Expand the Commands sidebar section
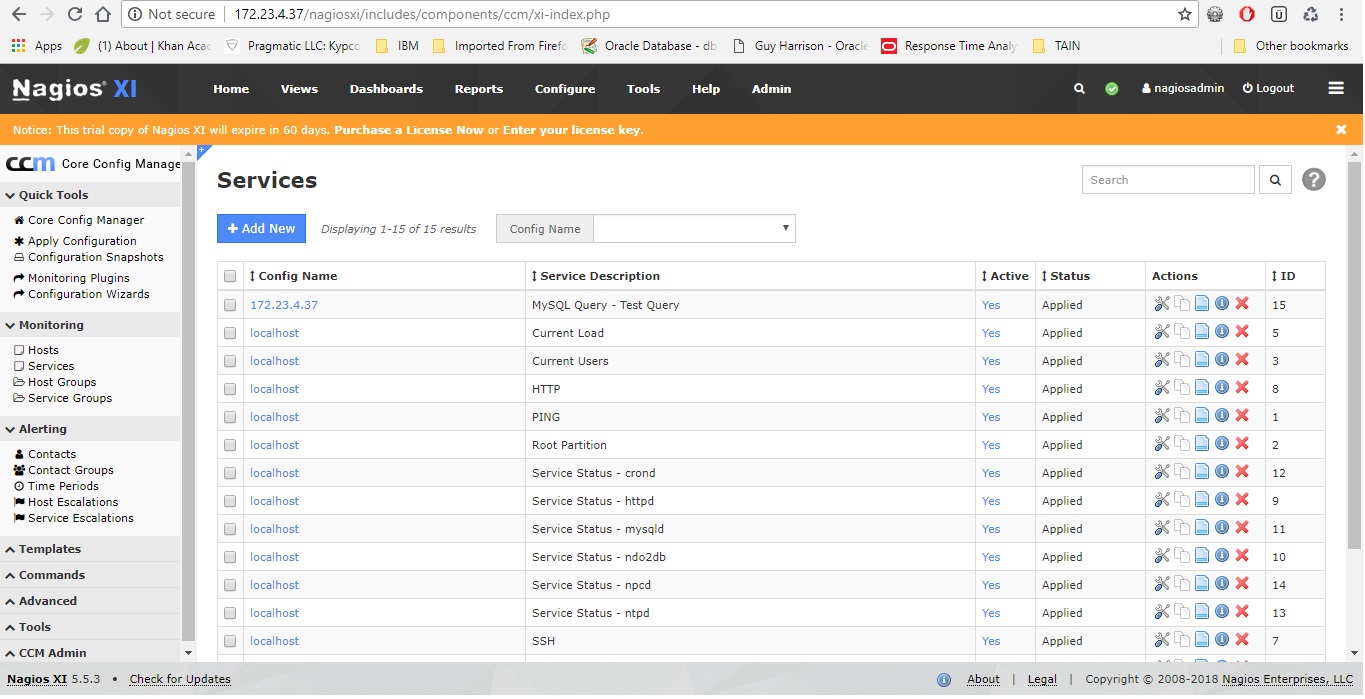Image resolution: width=1365 pixels, height=699 pixels. (x=90, y=575)
